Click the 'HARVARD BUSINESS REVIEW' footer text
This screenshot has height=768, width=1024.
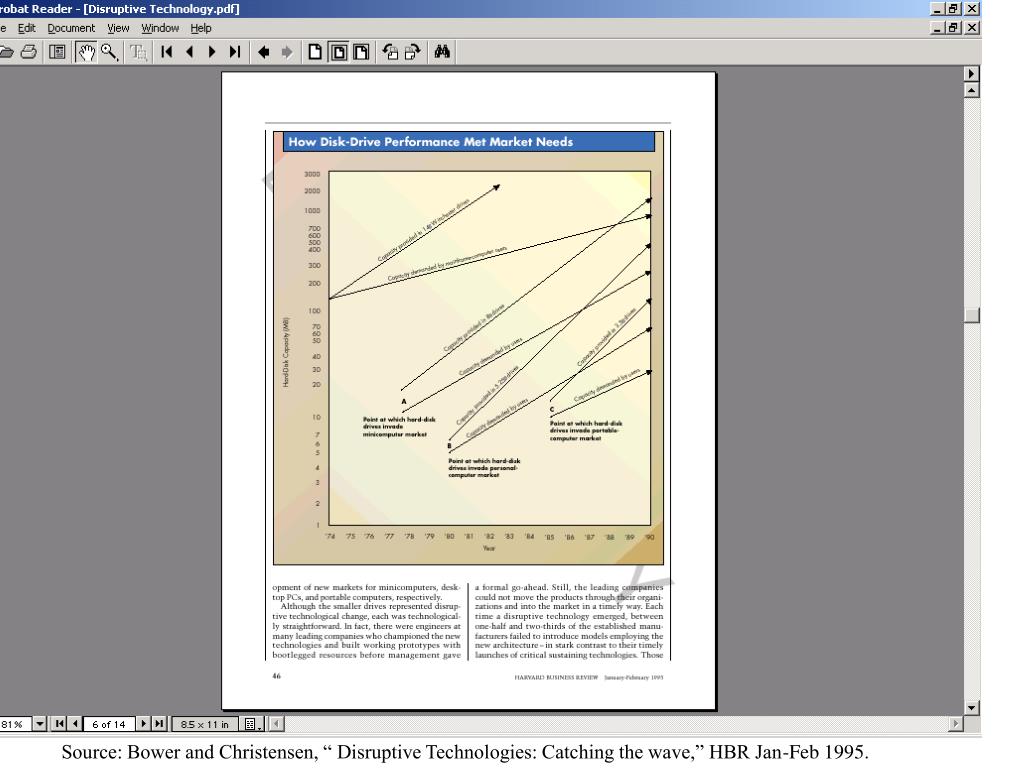click(556, 677)
